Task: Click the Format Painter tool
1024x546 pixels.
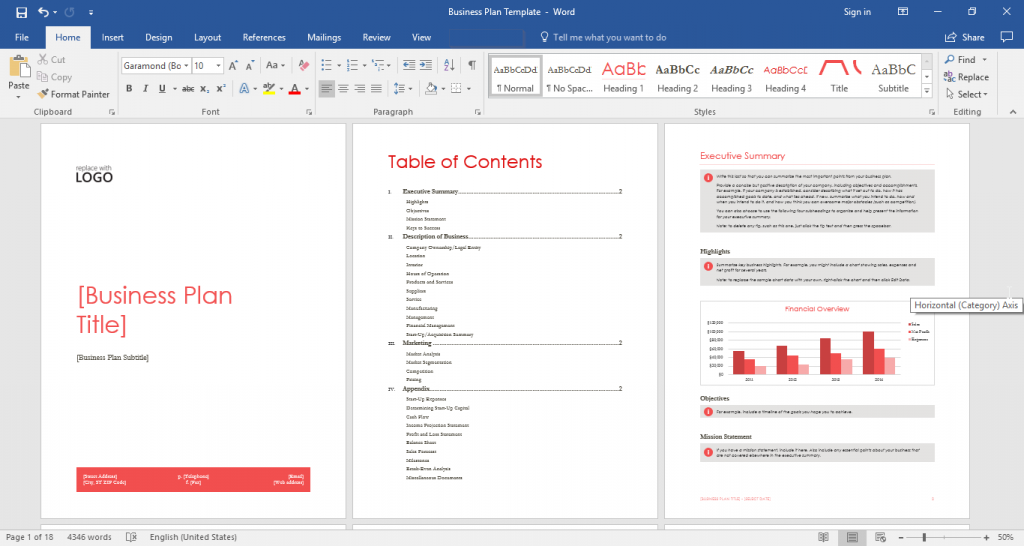Action: [74, 94]
